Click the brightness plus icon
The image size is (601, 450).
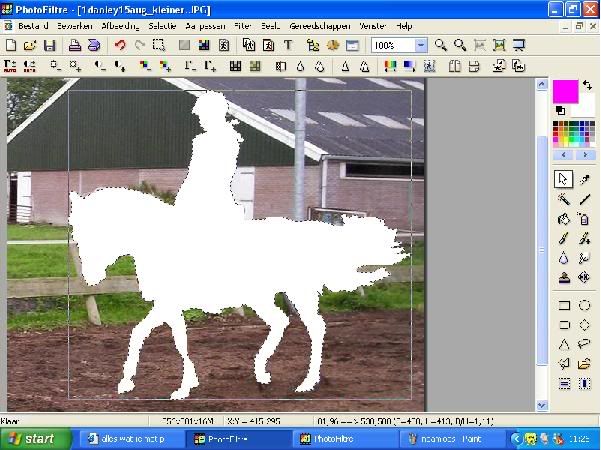coord(75,66)
